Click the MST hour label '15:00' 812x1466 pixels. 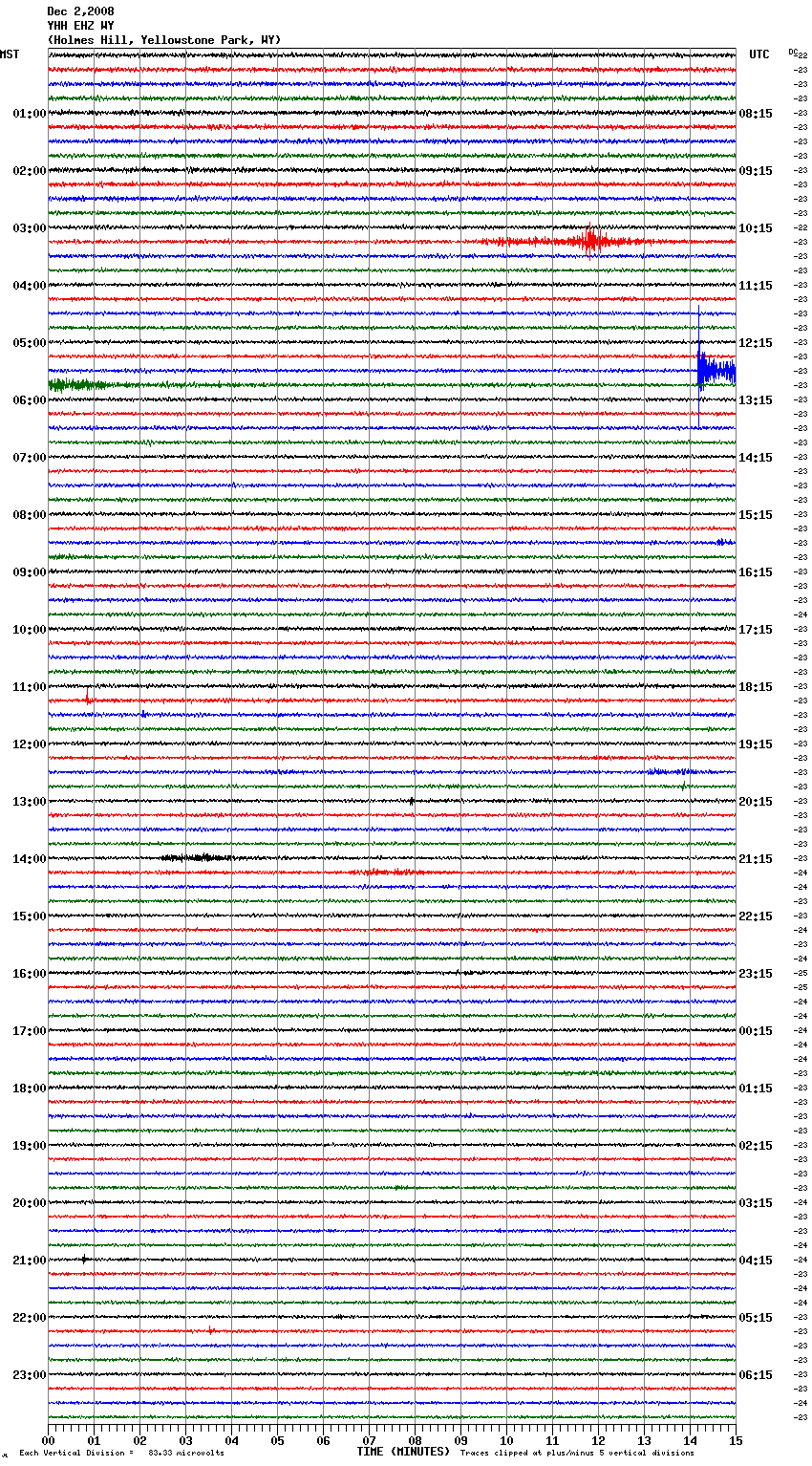(x=30, y=916)
